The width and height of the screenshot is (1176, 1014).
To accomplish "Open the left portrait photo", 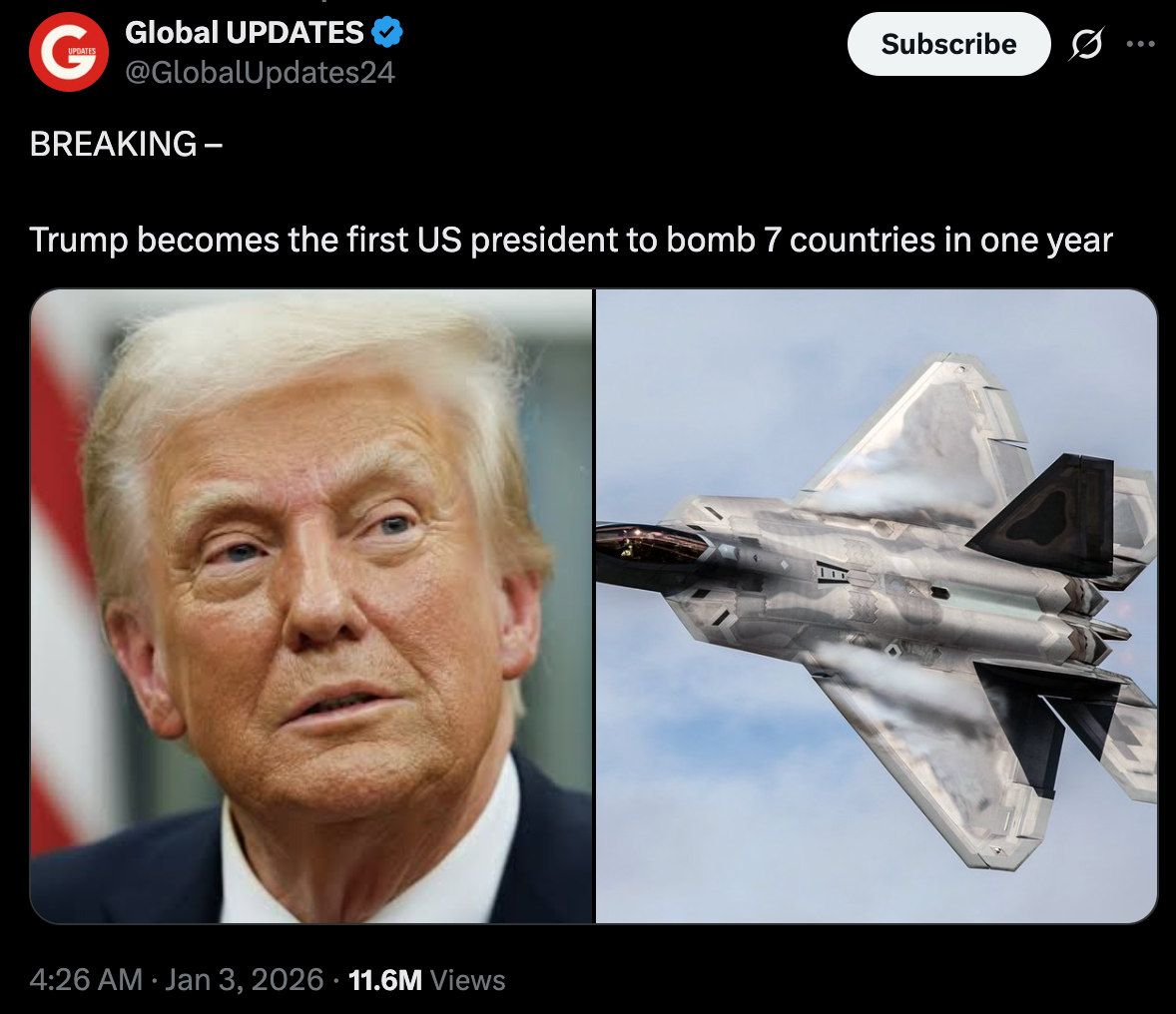I will coord(311,606).
